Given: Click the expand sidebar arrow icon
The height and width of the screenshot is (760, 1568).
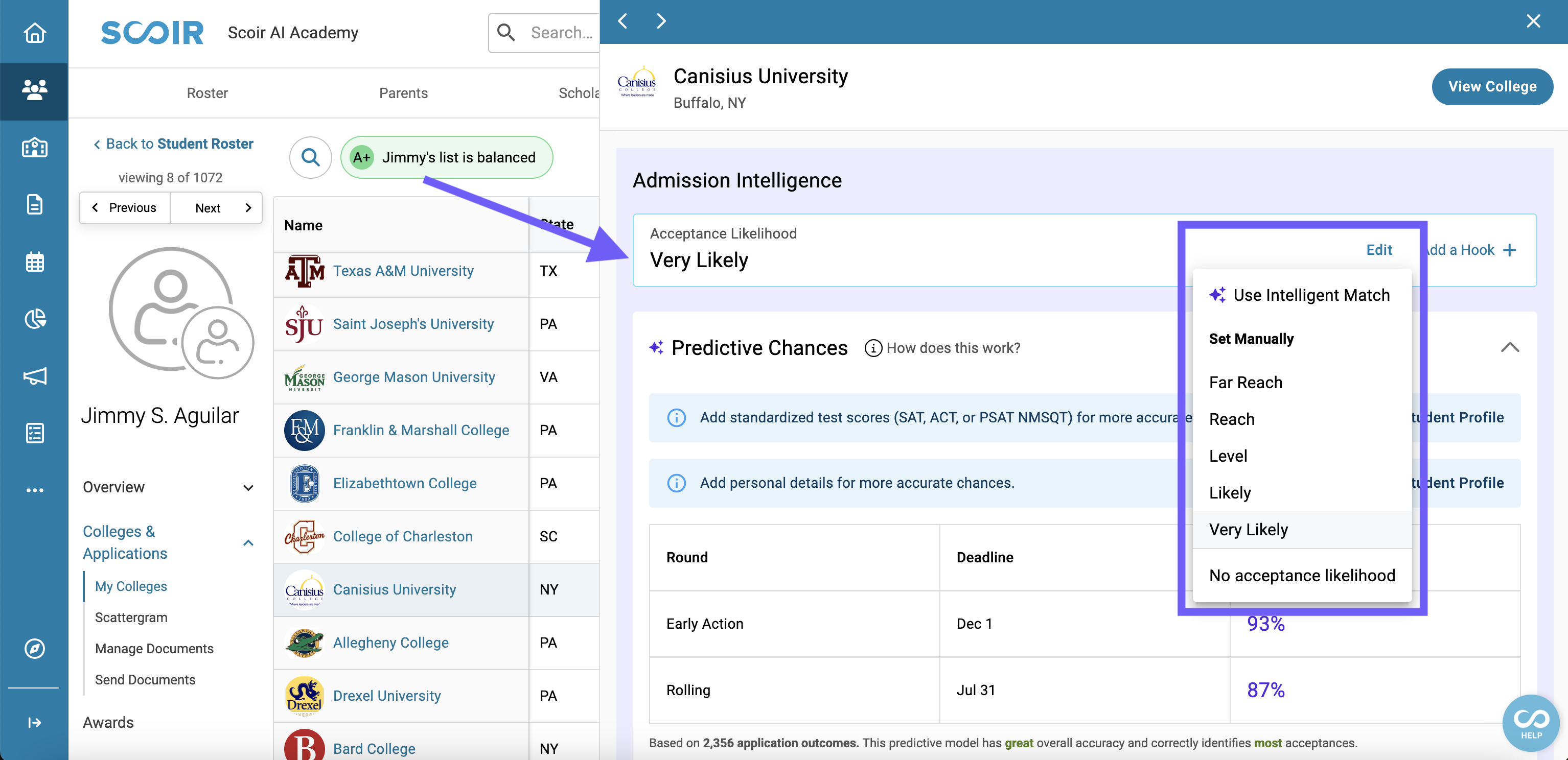Looking at the screenshot, I should (x=34, y=722).
